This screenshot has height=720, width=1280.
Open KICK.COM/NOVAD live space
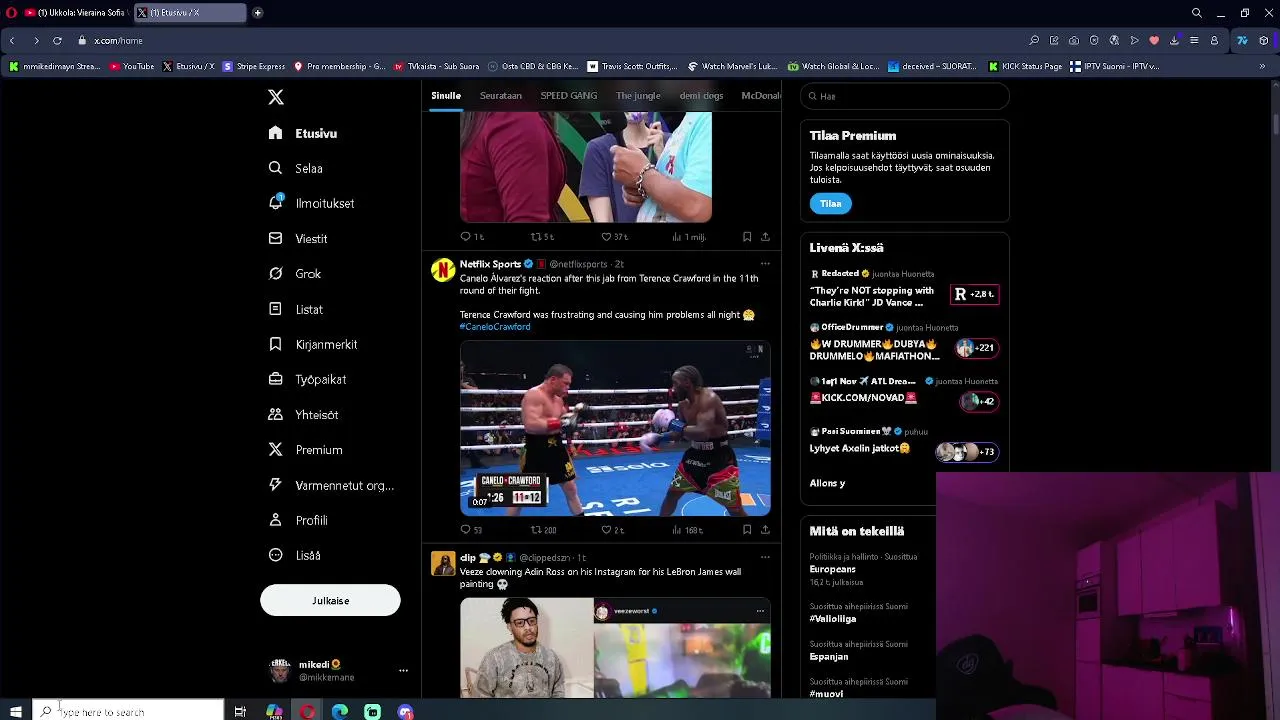[905, 397]
